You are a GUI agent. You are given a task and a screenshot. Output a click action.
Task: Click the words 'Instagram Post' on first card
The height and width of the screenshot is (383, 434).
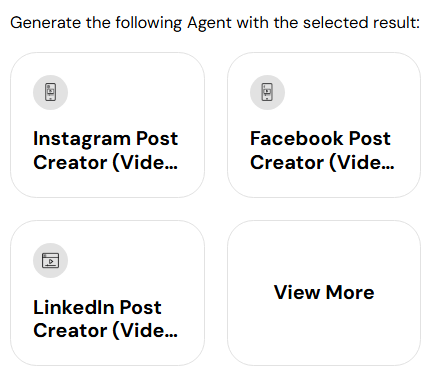coord(106,139)
